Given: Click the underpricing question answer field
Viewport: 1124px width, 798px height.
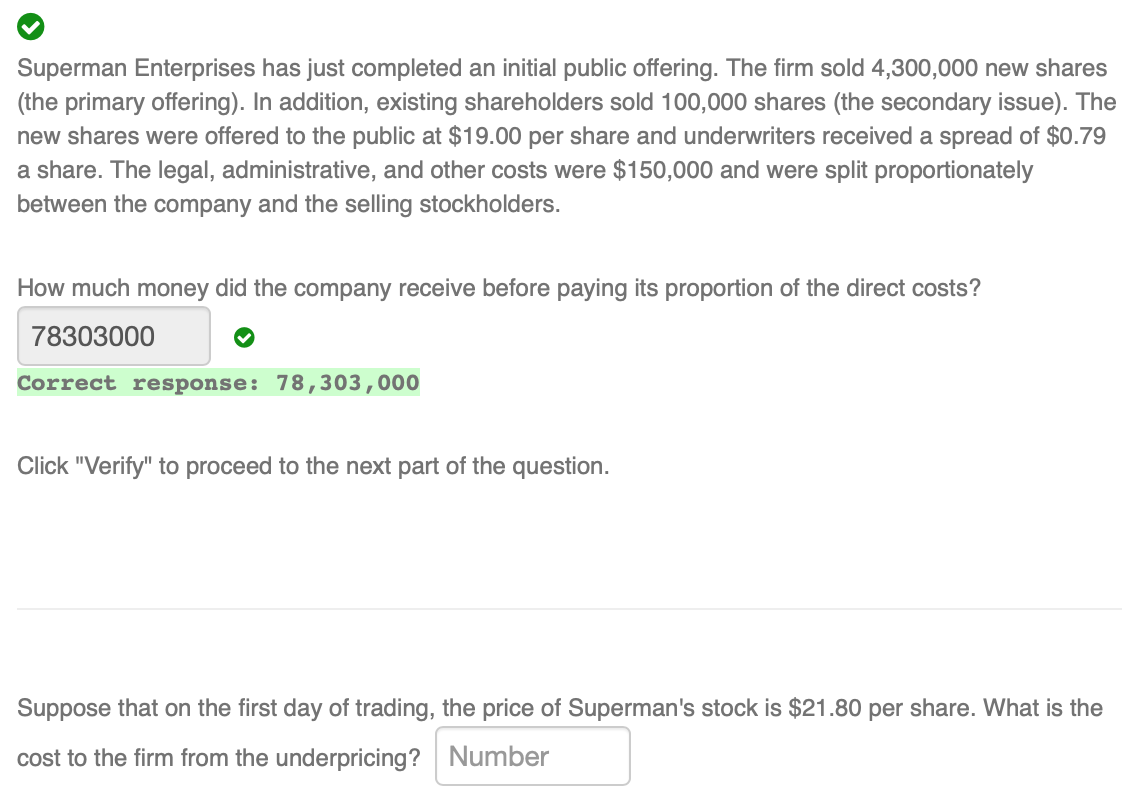Looking at the screenshot, I should coord(532,756).
